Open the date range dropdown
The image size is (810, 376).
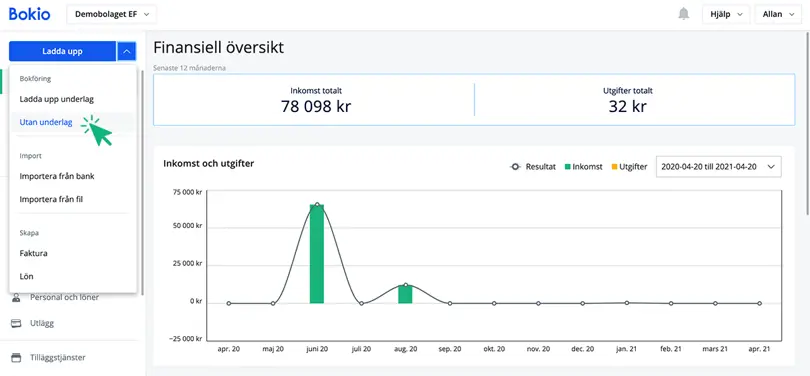tap(719, 167)
